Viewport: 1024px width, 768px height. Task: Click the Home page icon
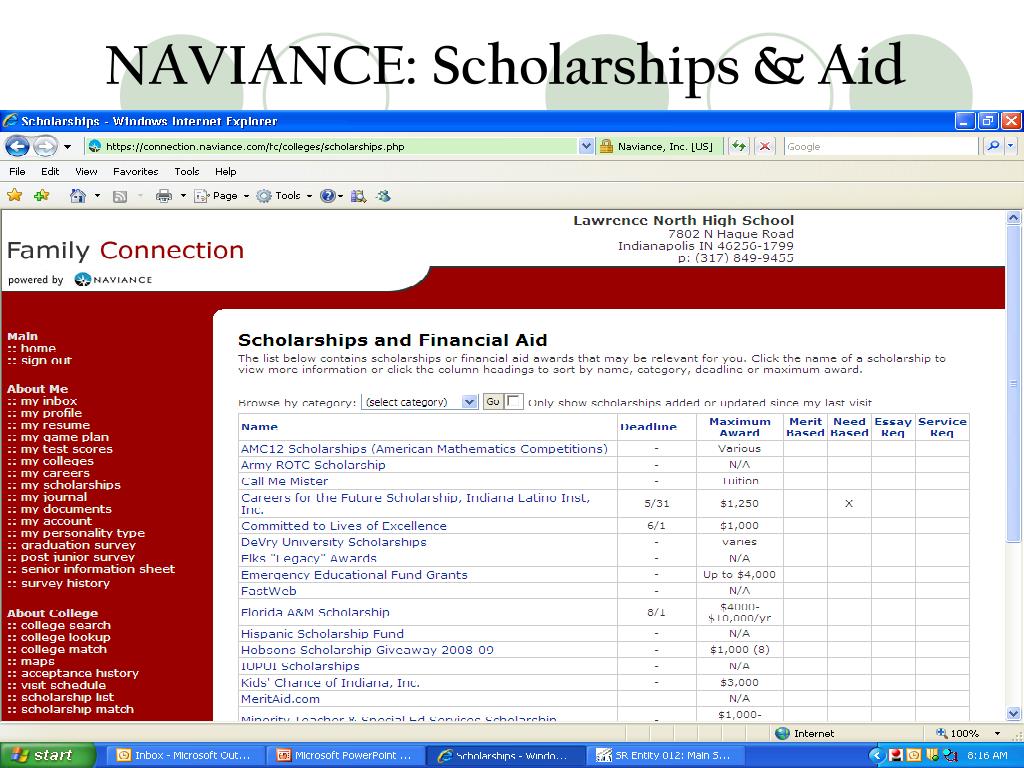[x=78, y=195]
